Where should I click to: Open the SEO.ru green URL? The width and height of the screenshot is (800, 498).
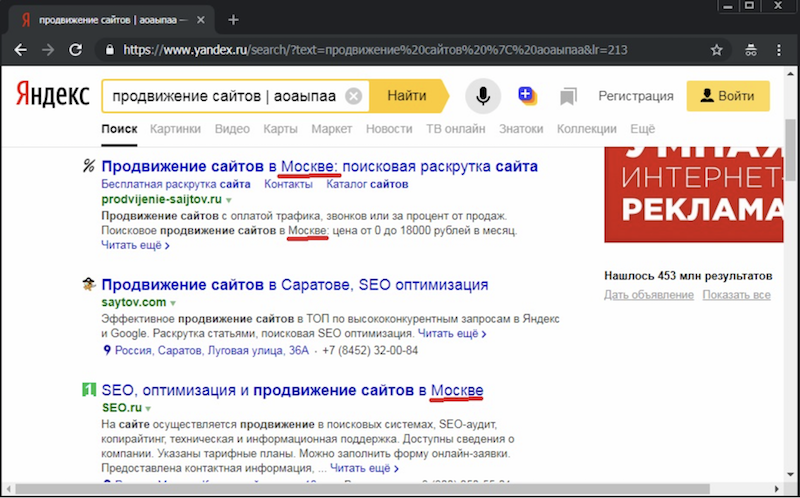[x=122, y=408]
